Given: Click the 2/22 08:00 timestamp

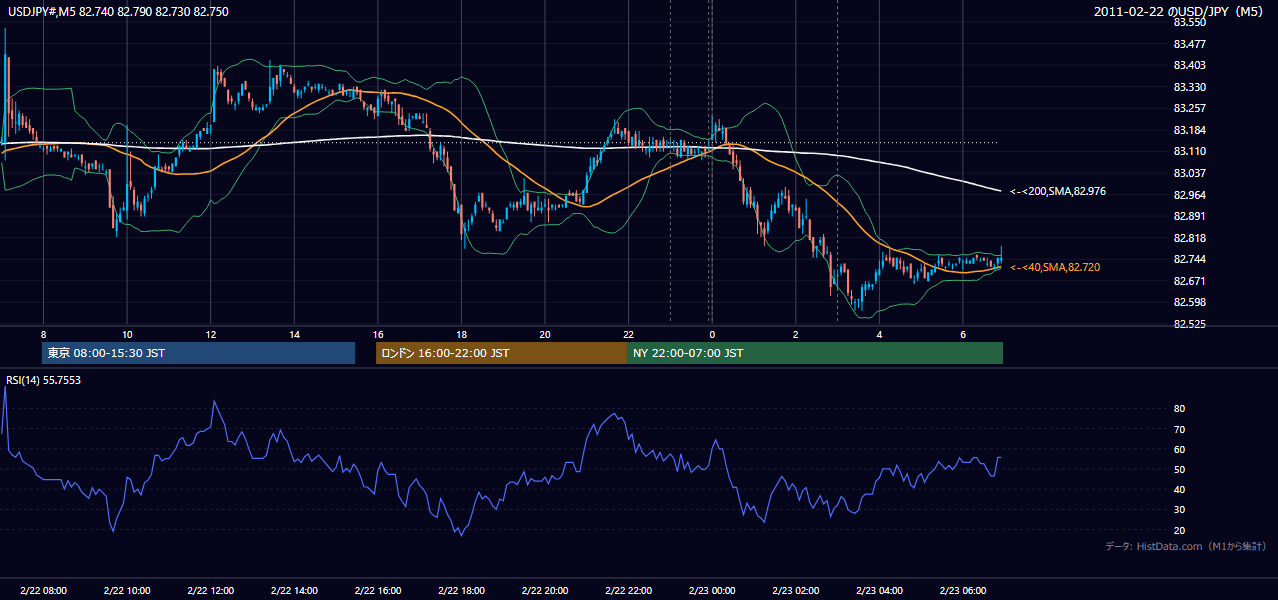Looking at the screenshot, I should tap(43, 591).
